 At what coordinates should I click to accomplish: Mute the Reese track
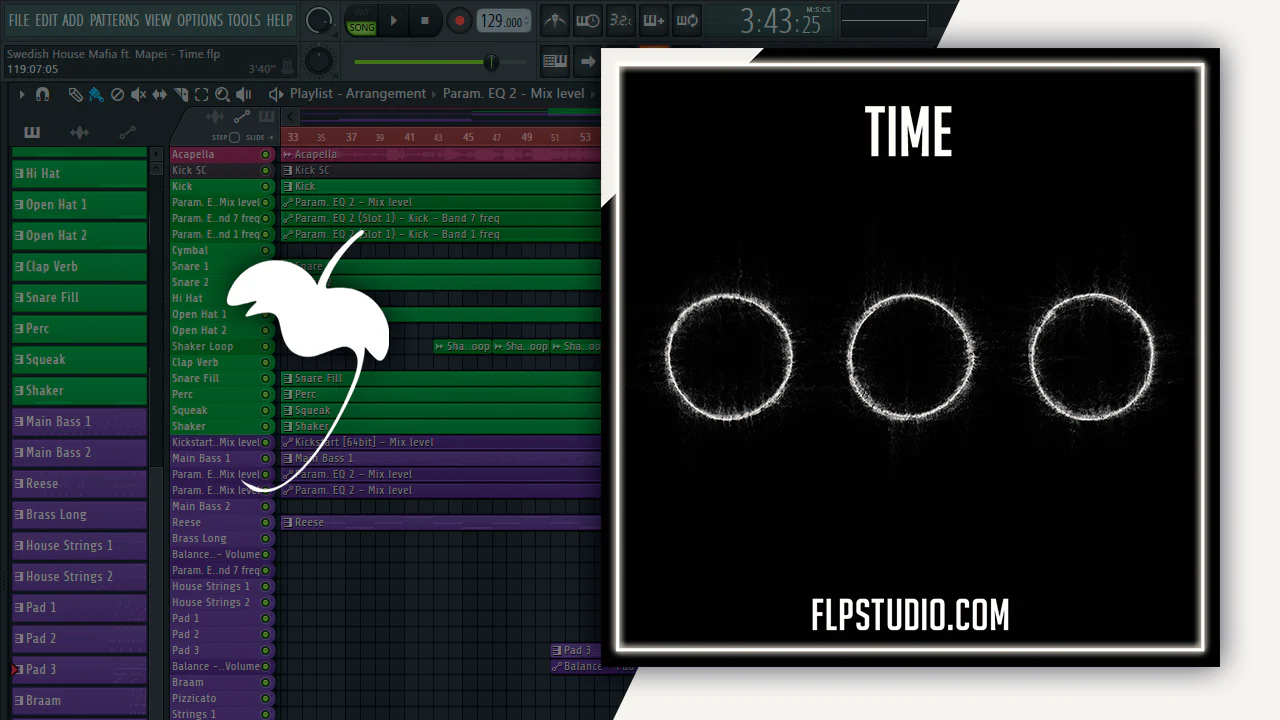265,522
